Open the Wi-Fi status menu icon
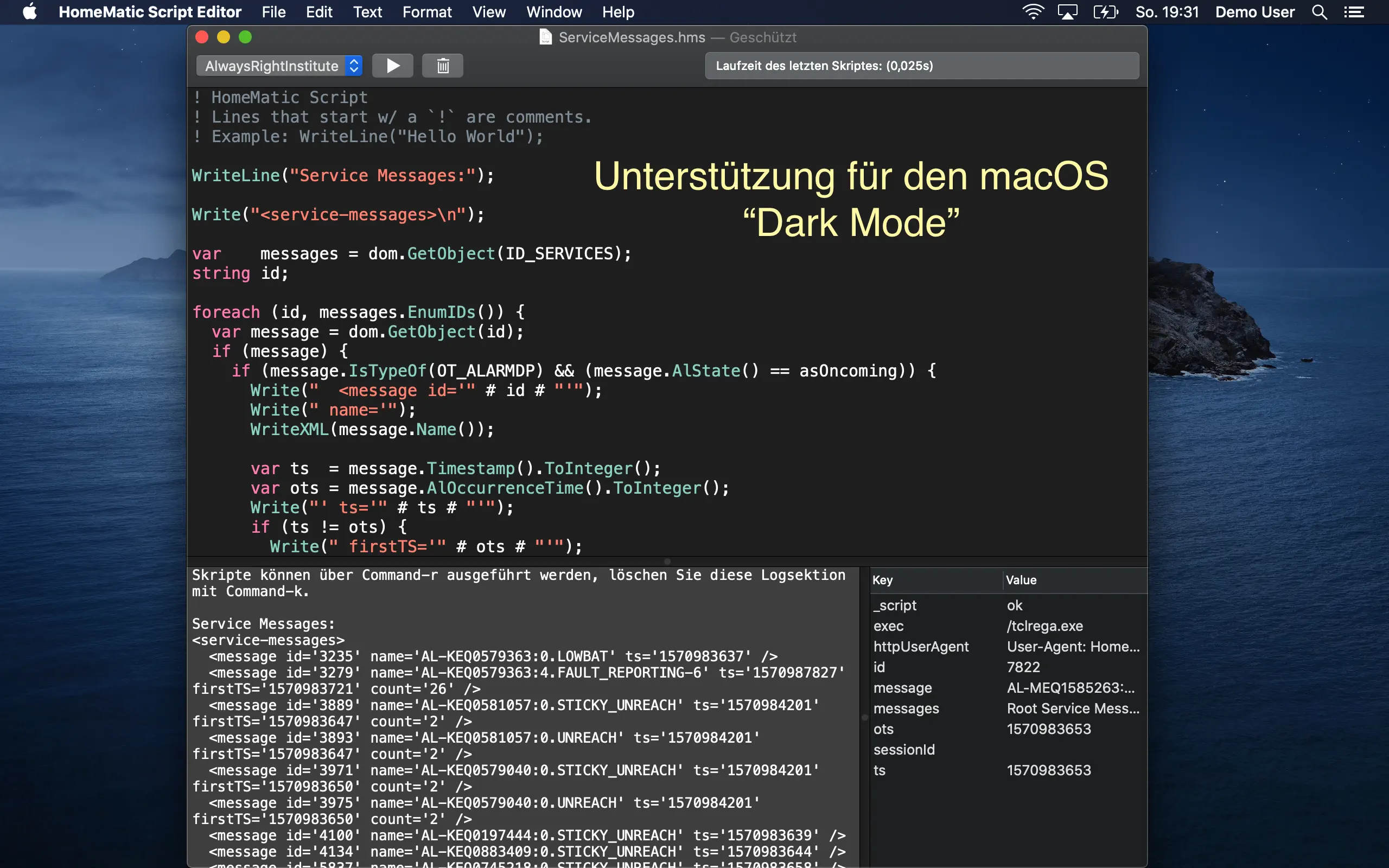The image size is (1389, 868). point(1033,12)
